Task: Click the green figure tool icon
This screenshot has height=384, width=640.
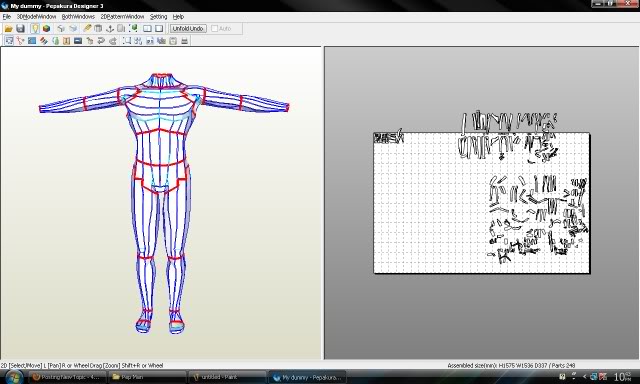Action: point(56,41)
